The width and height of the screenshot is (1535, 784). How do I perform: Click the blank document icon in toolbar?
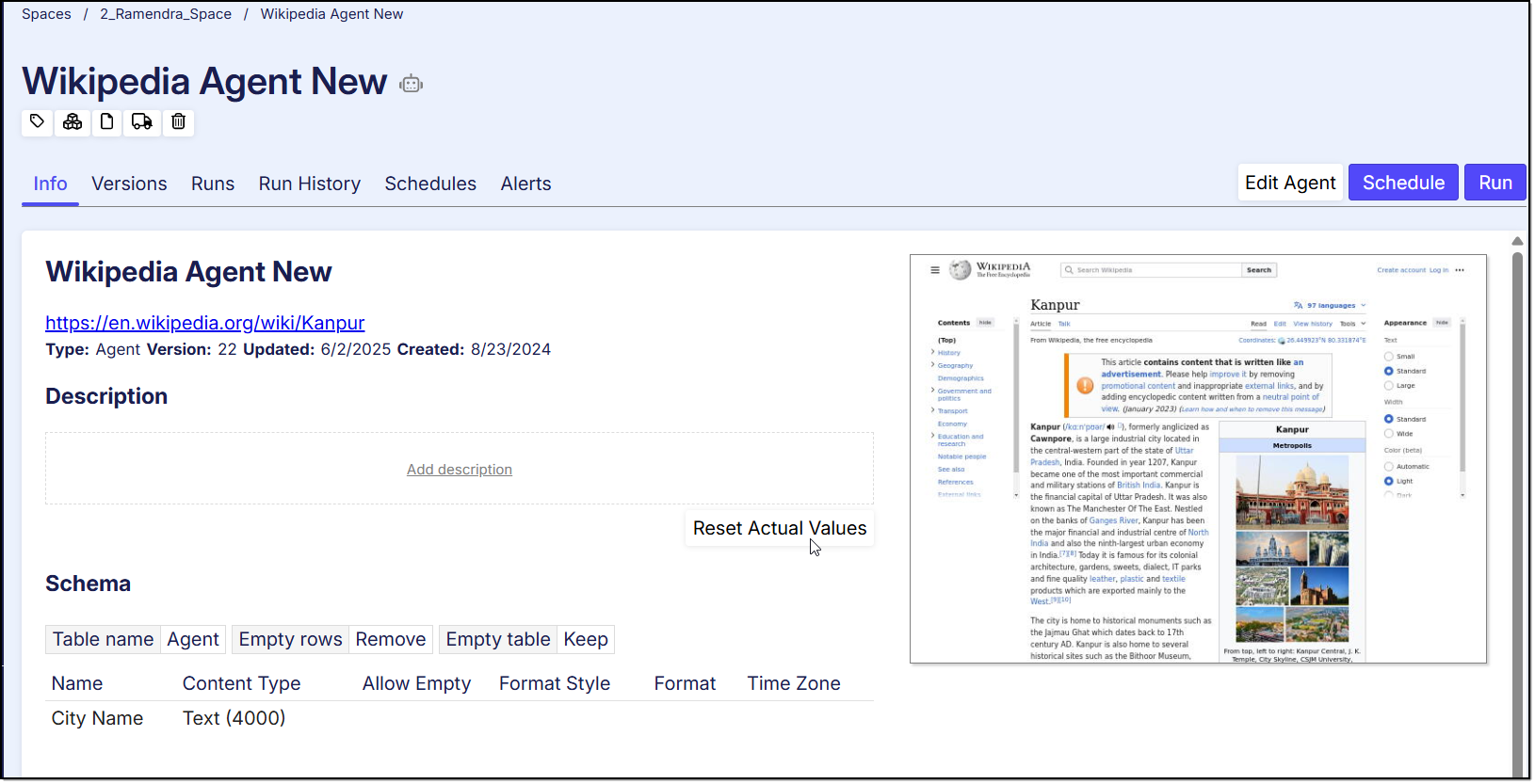[107, 122]
